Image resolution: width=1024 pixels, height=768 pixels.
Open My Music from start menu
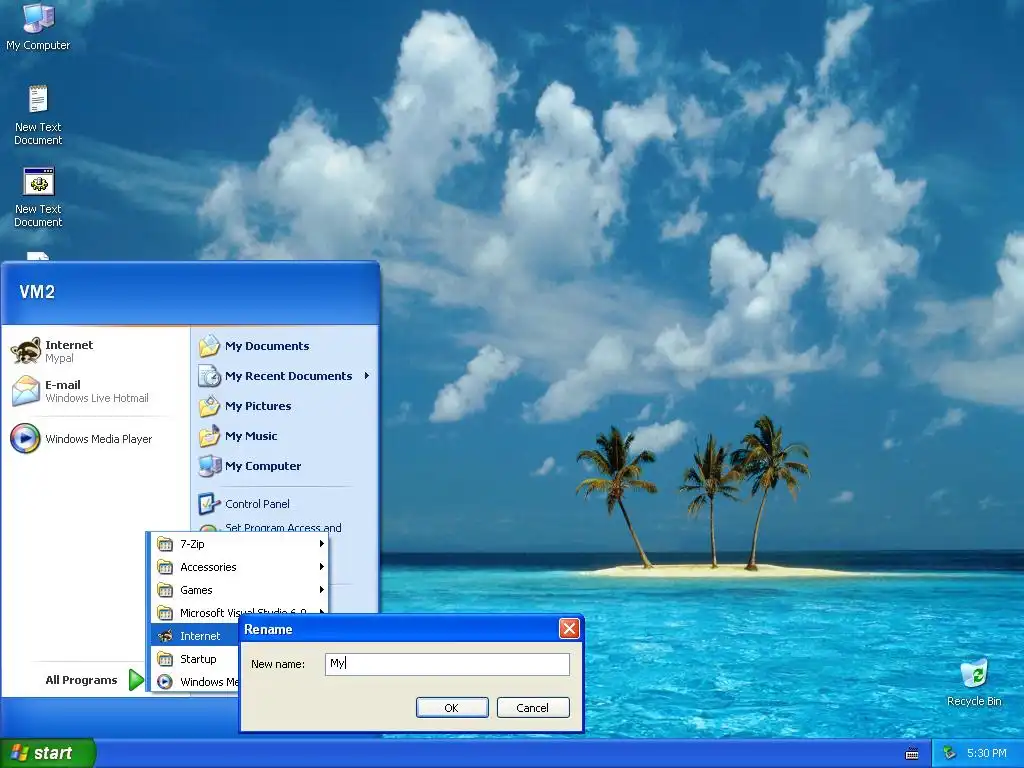click(x=251, y=436)
